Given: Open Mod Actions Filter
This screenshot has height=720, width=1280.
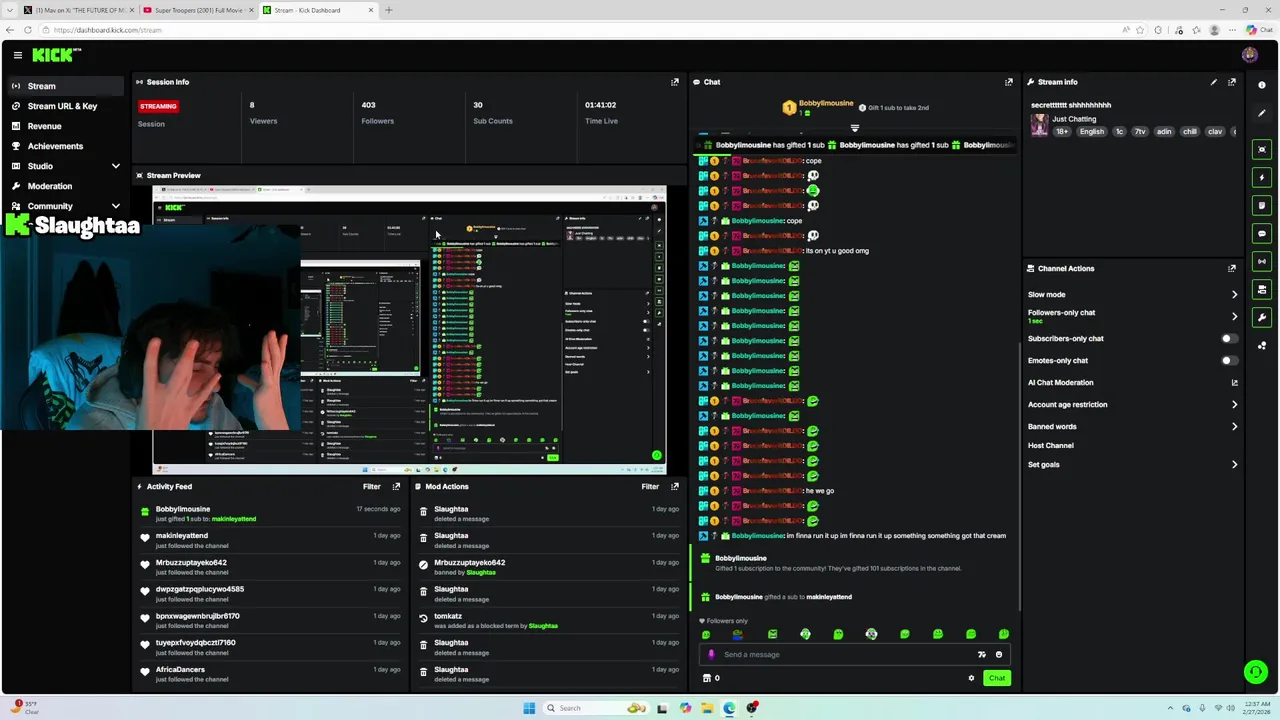Looking at the screenshot, I should click(x=650, y=486).
